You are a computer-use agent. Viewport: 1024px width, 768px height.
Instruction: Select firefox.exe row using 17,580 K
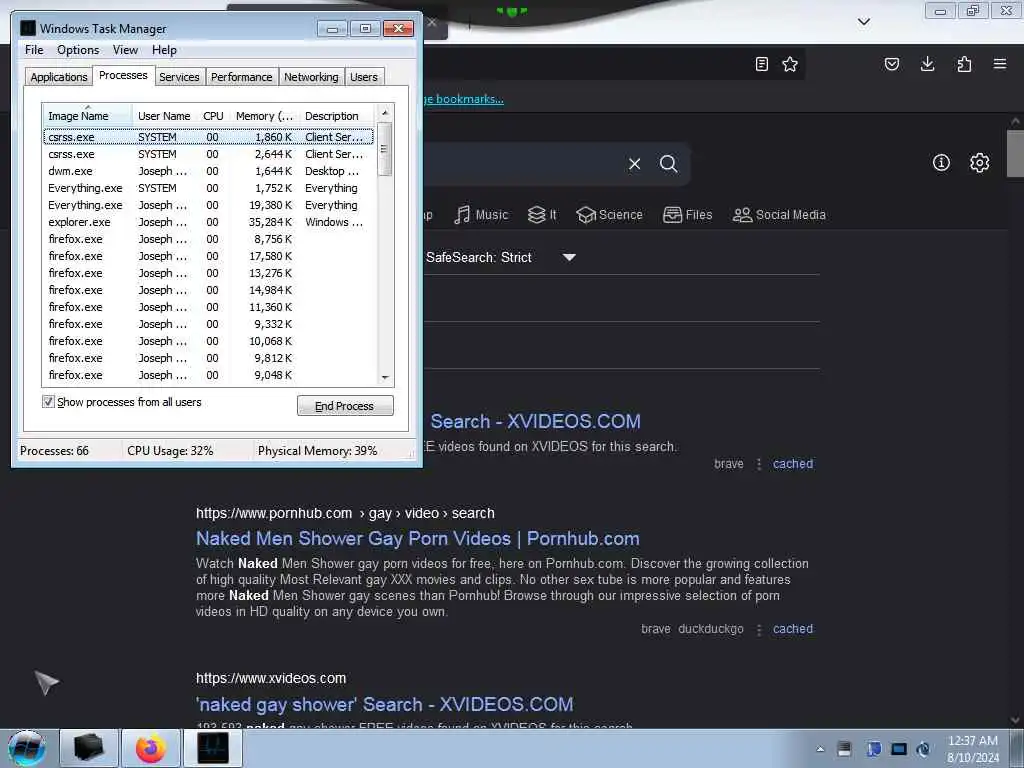pyautogui.click(x=209, y=256)
